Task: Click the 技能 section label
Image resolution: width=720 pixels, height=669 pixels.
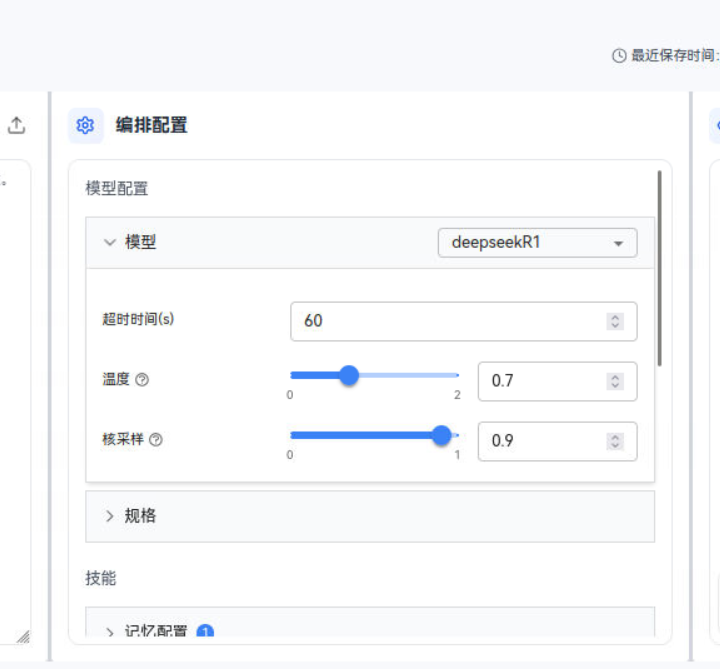Action: (x=101, y=578)
